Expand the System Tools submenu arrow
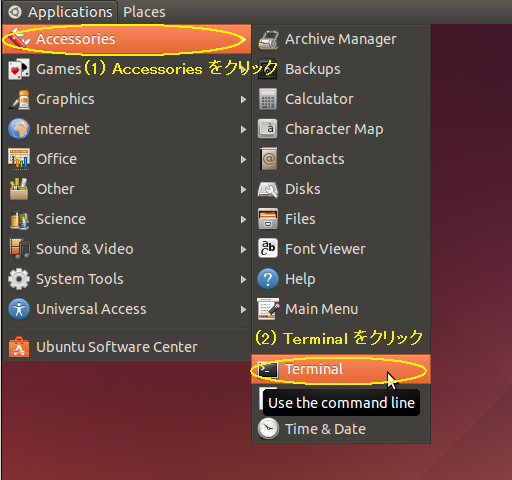512x480 pixels. click(x=243, y=279)
